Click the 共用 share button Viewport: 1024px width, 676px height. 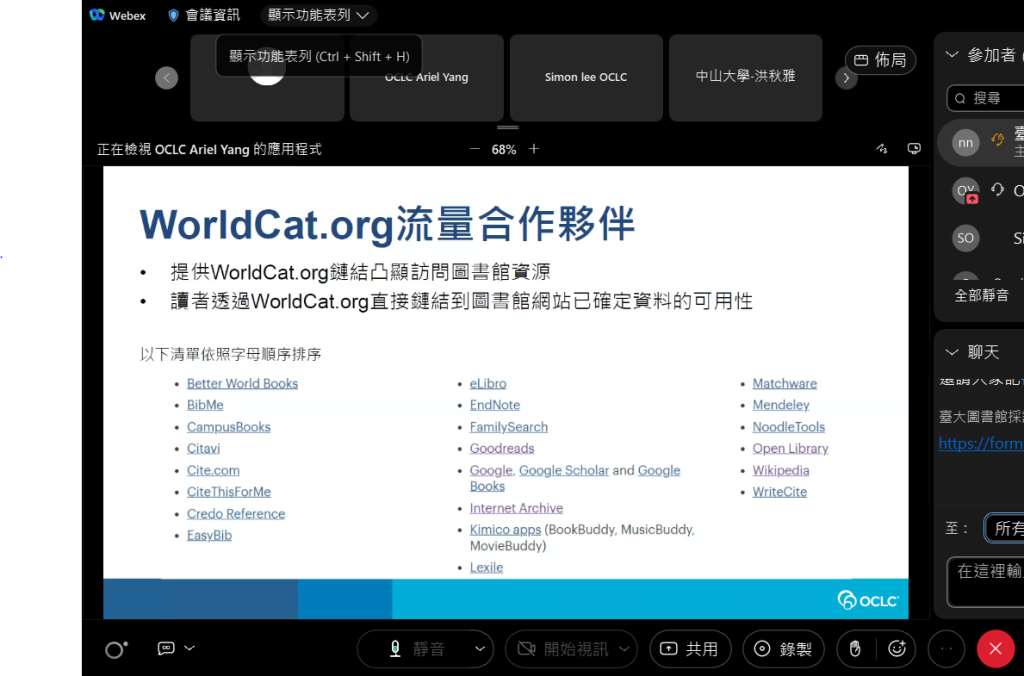[690, 649]
